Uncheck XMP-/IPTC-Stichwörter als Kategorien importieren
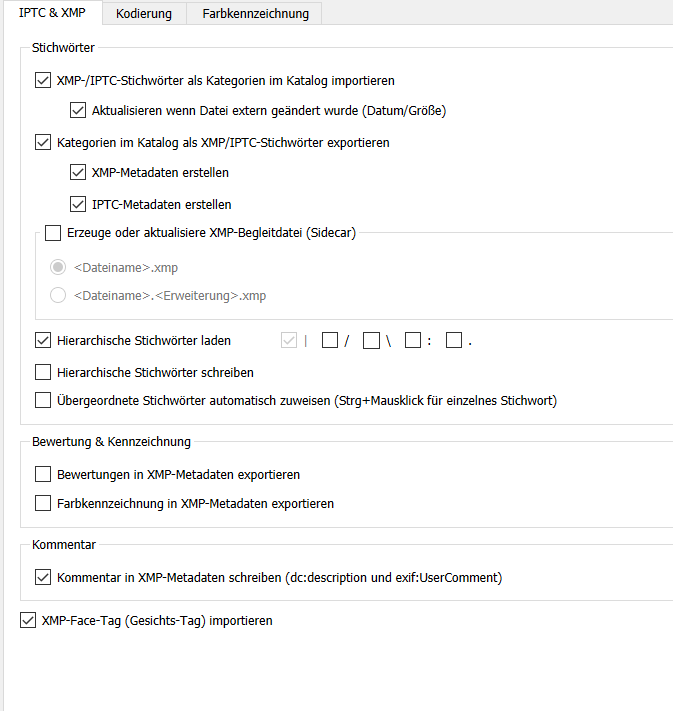 42,80
